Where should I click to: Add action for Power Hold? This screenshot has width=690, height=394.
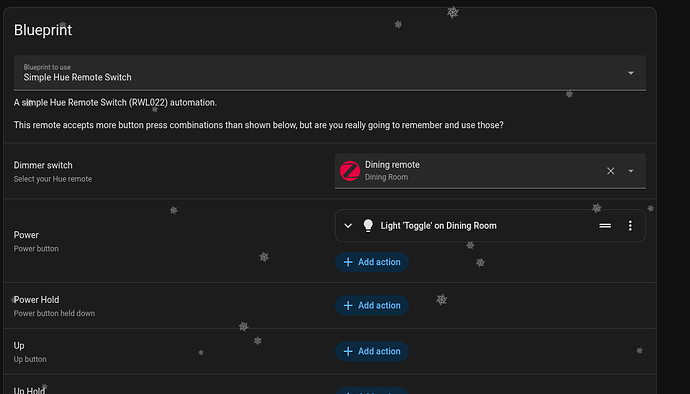[372, 306]
